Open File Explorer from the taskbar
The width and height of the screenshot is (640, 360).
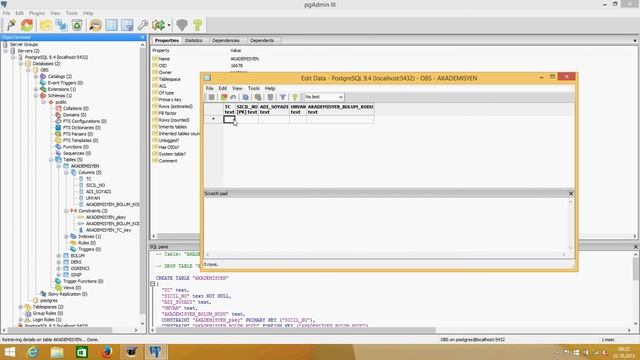coord(57,352)
